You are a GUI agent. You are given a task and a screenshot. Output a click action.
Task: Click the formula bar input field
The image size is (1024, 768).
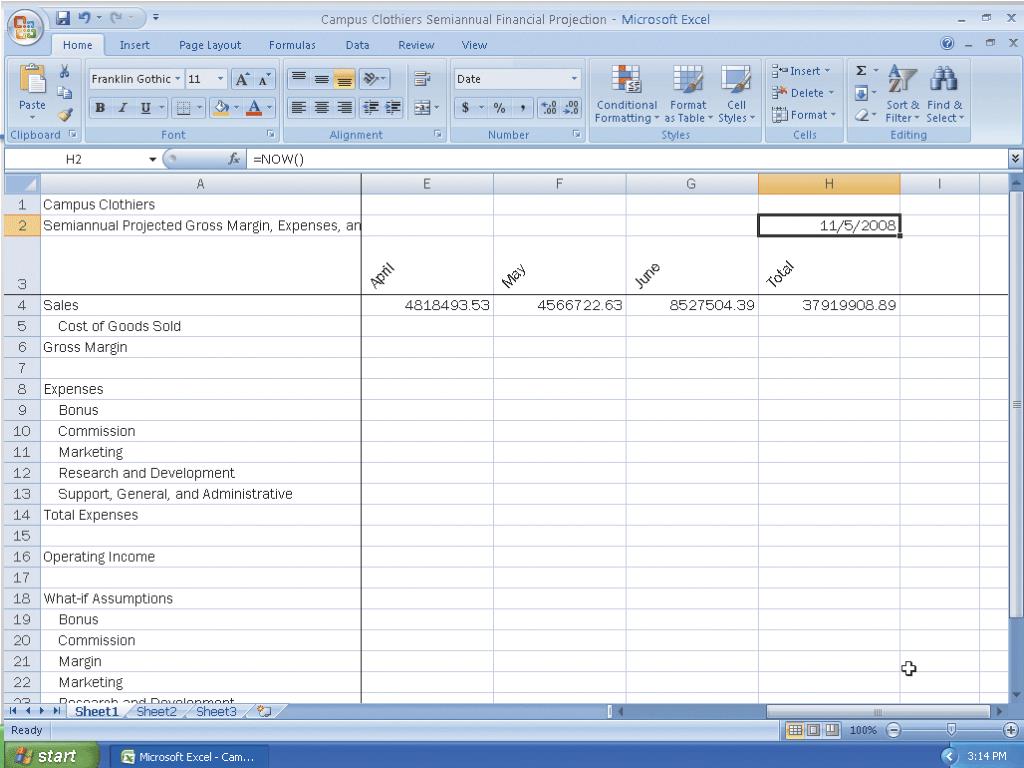[x=626, y=159]
